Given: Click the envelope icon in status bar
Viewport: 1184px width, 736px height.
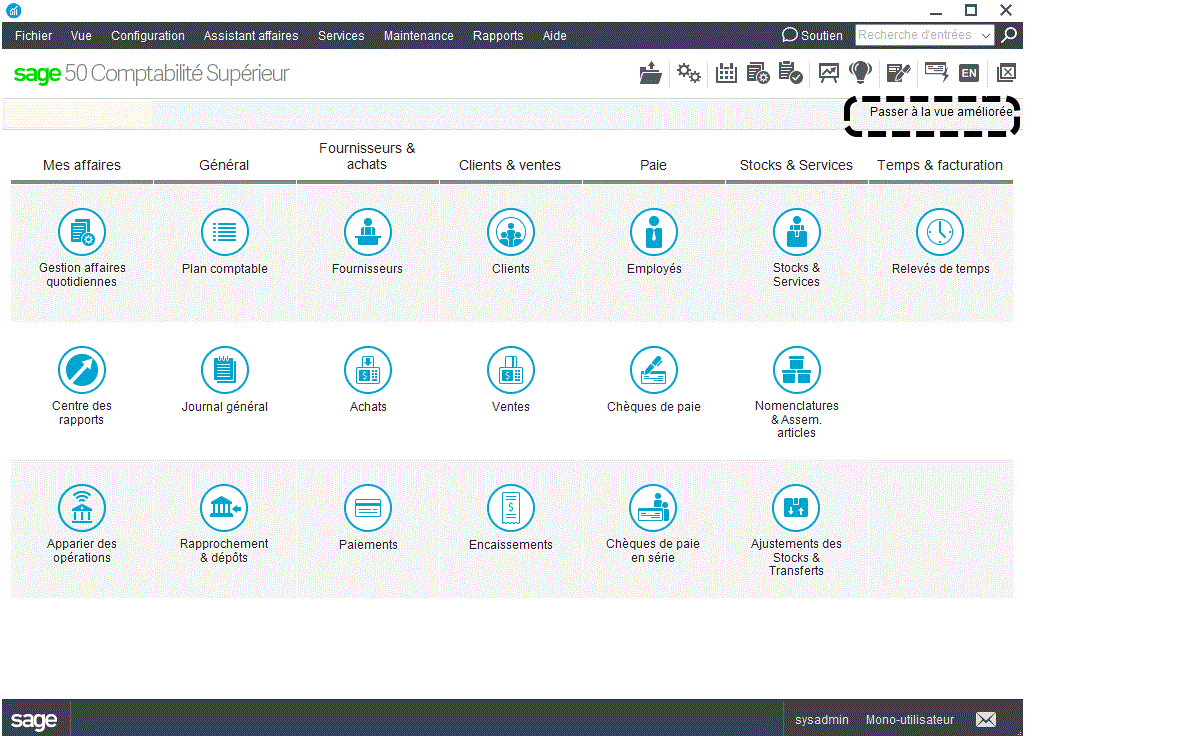Looking at the screenshot, I should pos(986,720).
